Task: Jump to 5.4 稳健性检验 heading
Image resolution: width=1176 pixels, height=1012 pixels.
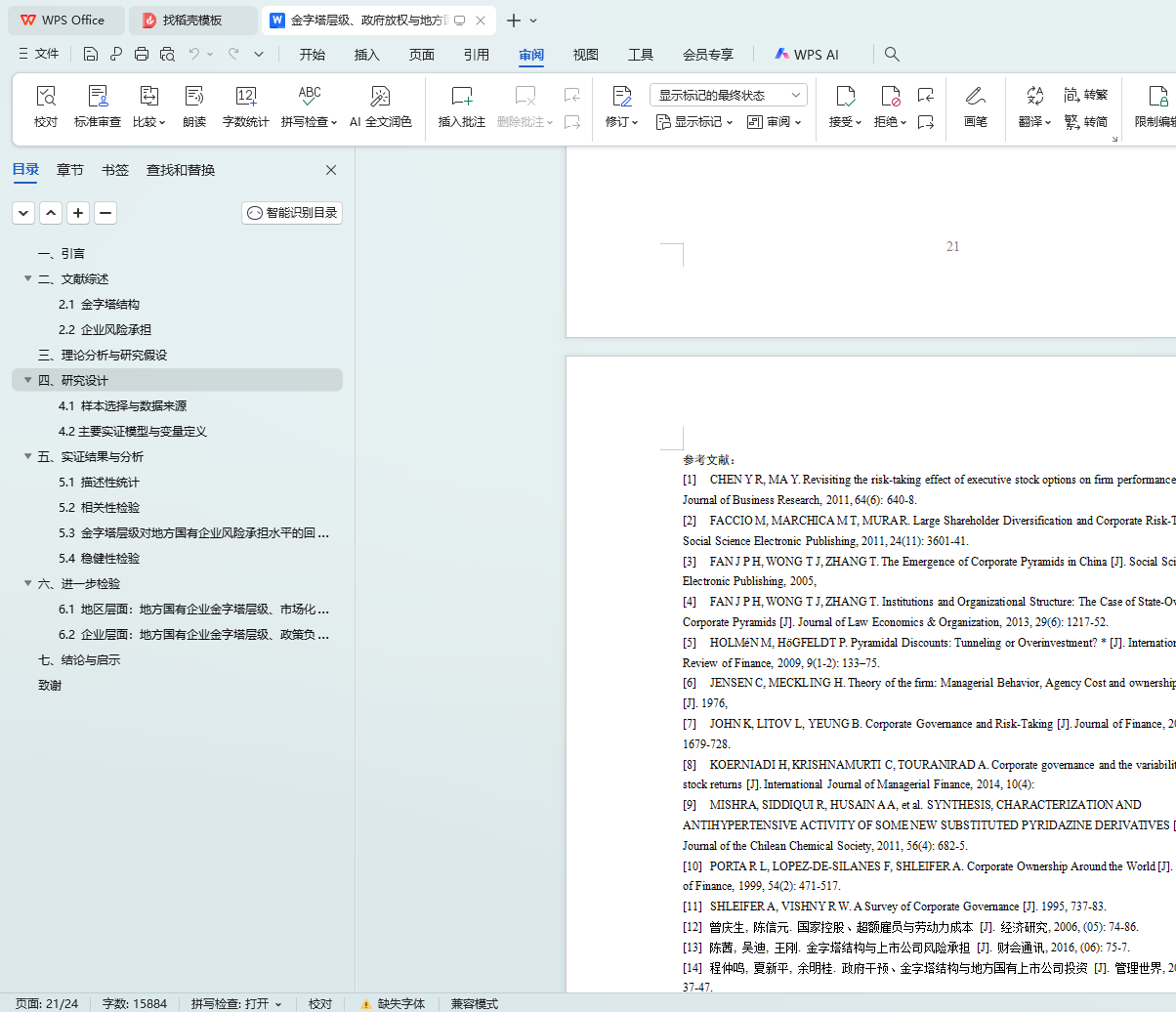Action: 99,558
